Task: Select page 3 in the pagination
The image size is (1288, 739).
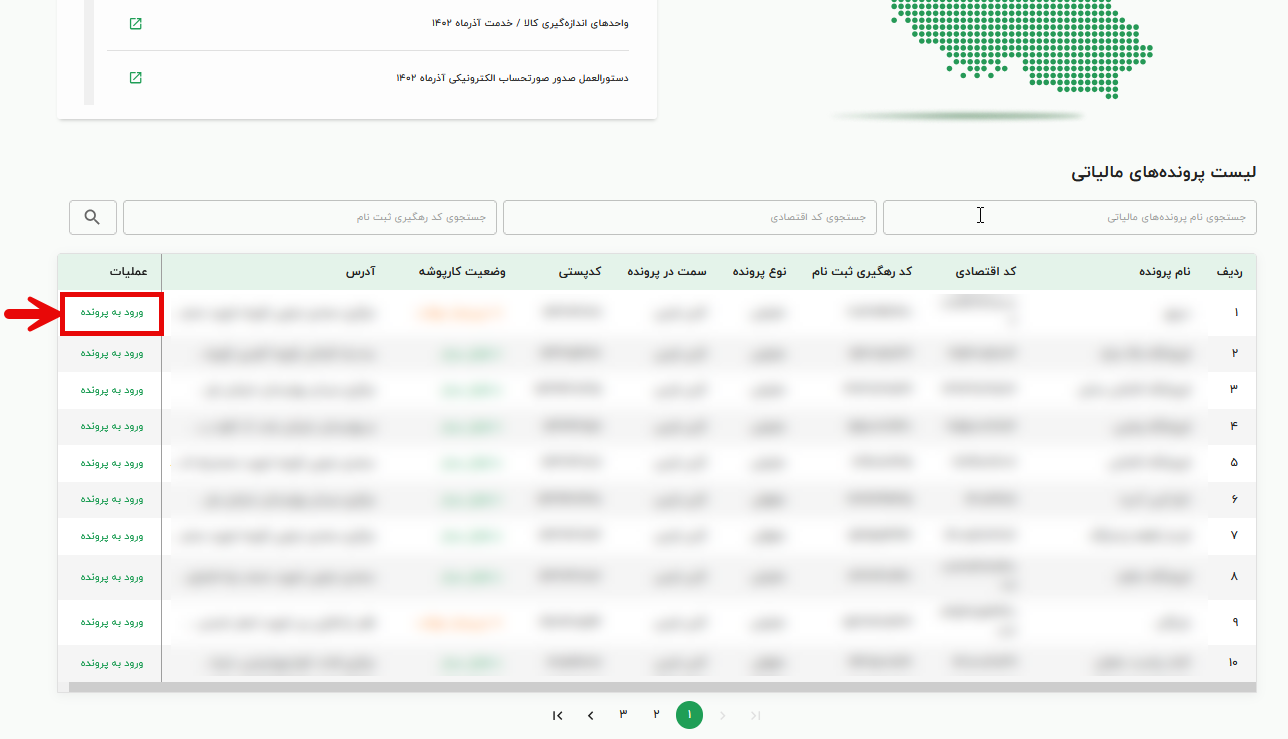Action: [x=623, y=714]
